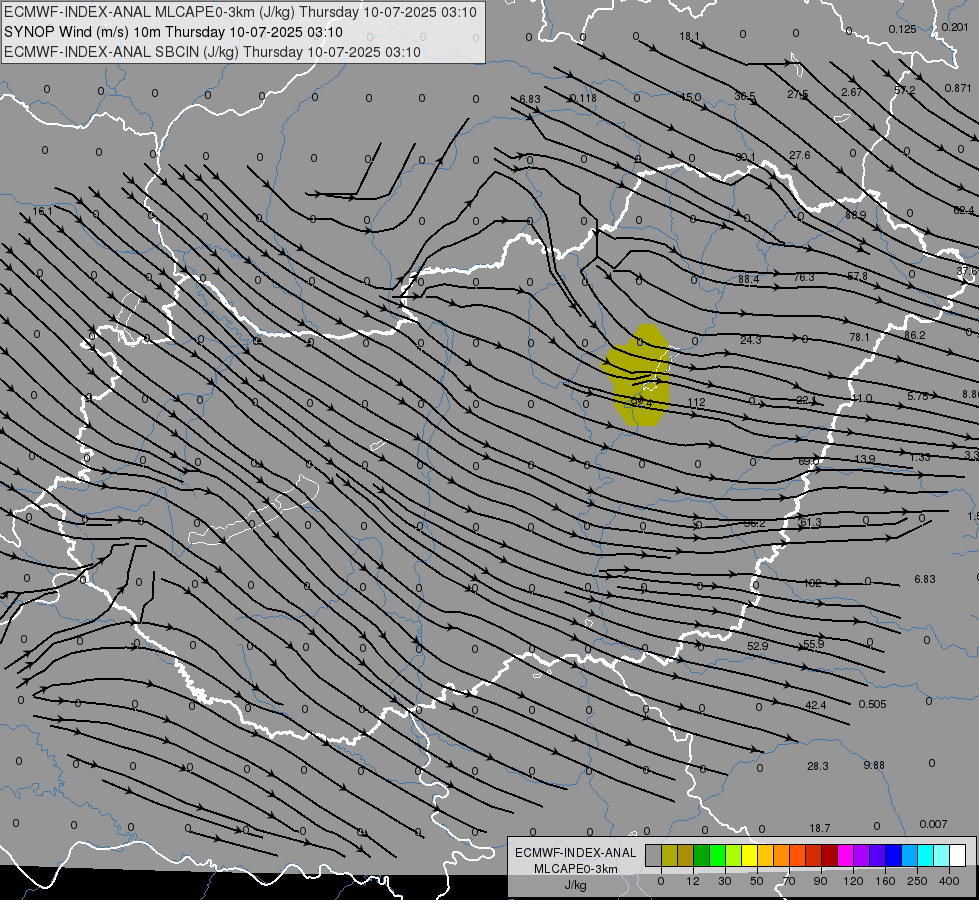Click the map value '57.2'
Screen dimensions: 979x900
[904, 90]
